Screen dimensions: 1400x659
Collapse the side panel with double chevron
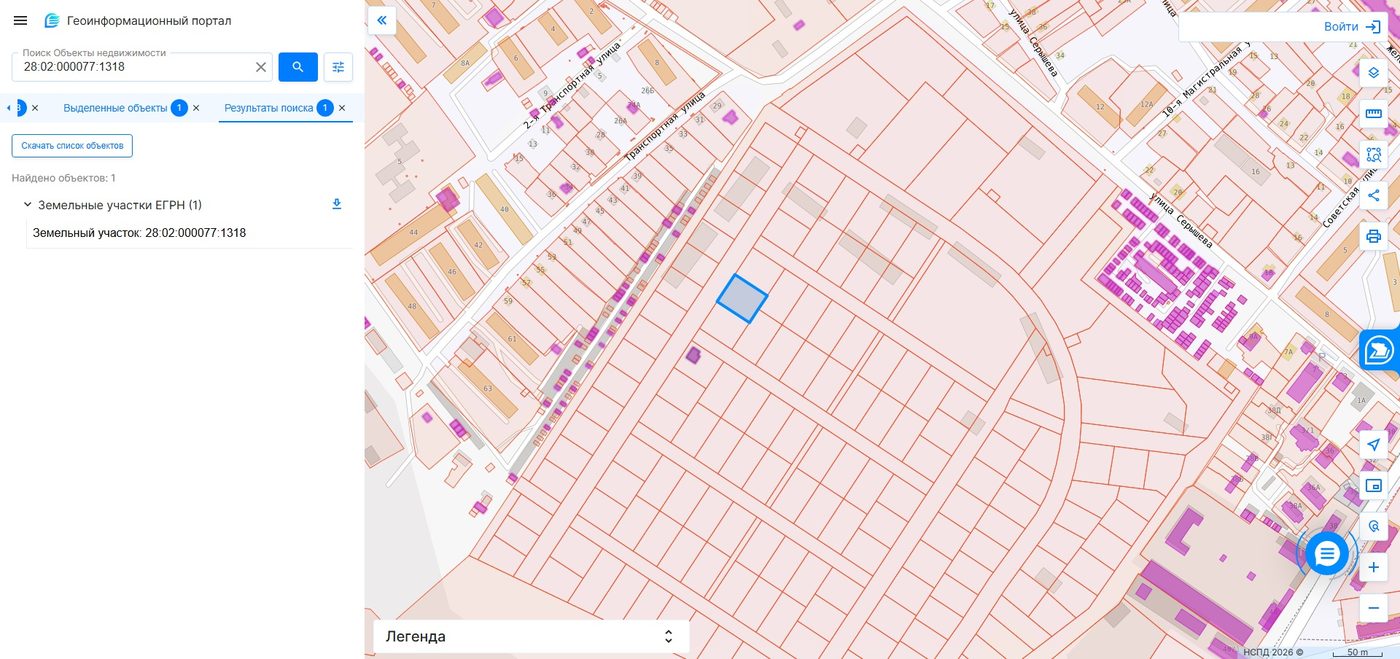(381, 20)
